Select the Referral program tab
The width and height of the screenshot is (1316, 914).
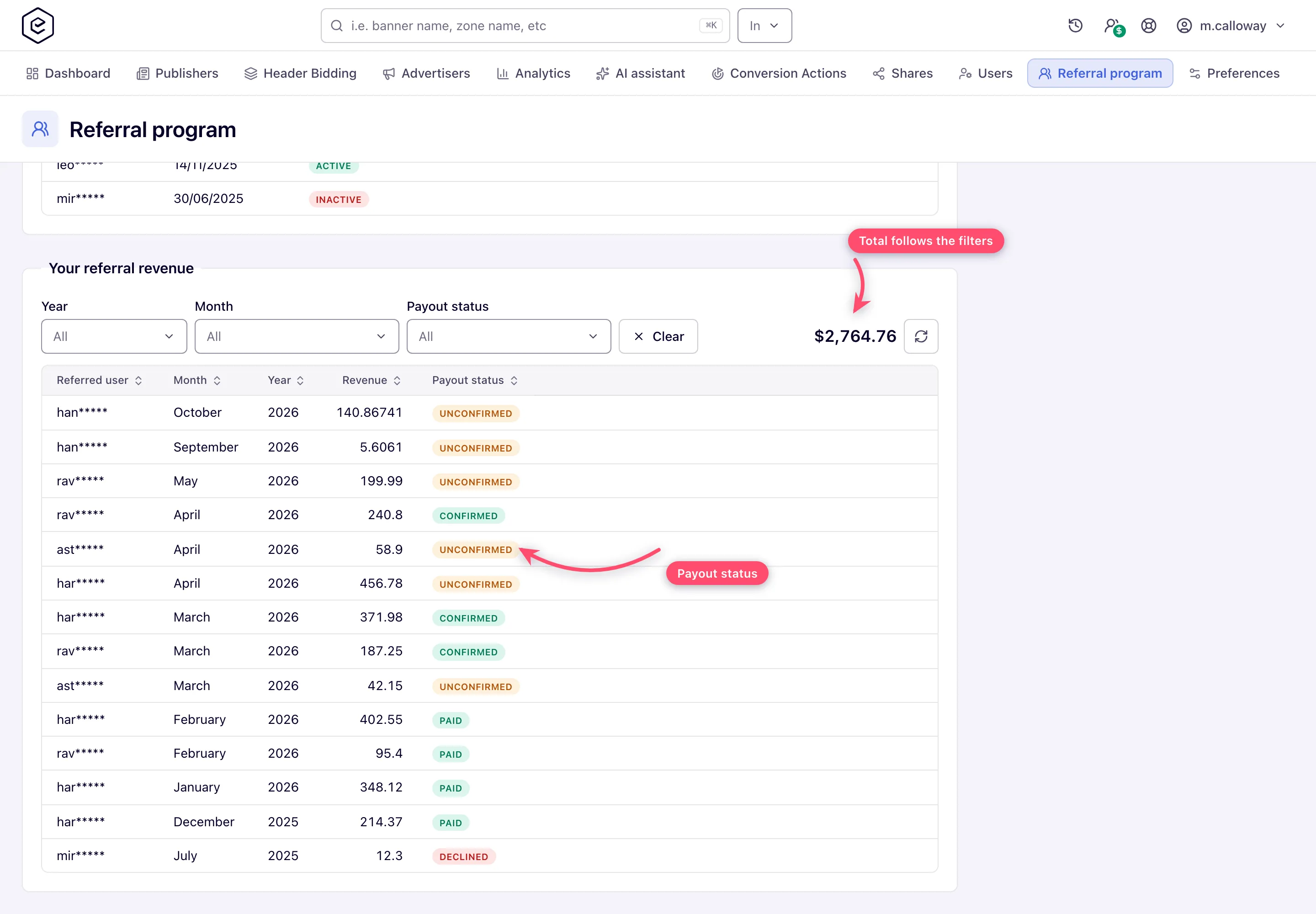coord(1100,73)
